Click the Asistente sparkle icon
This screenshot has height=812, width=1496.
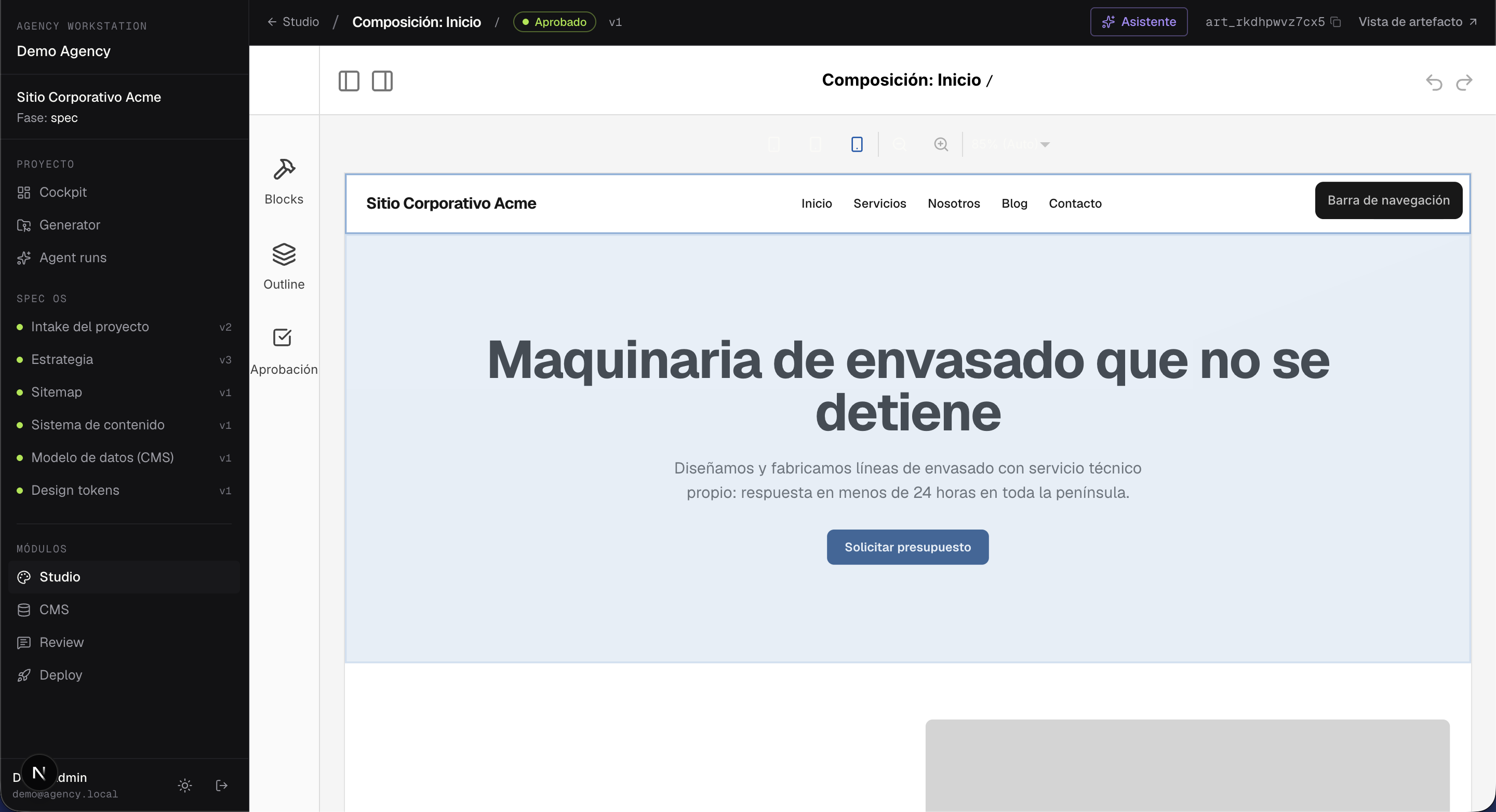1108,22
